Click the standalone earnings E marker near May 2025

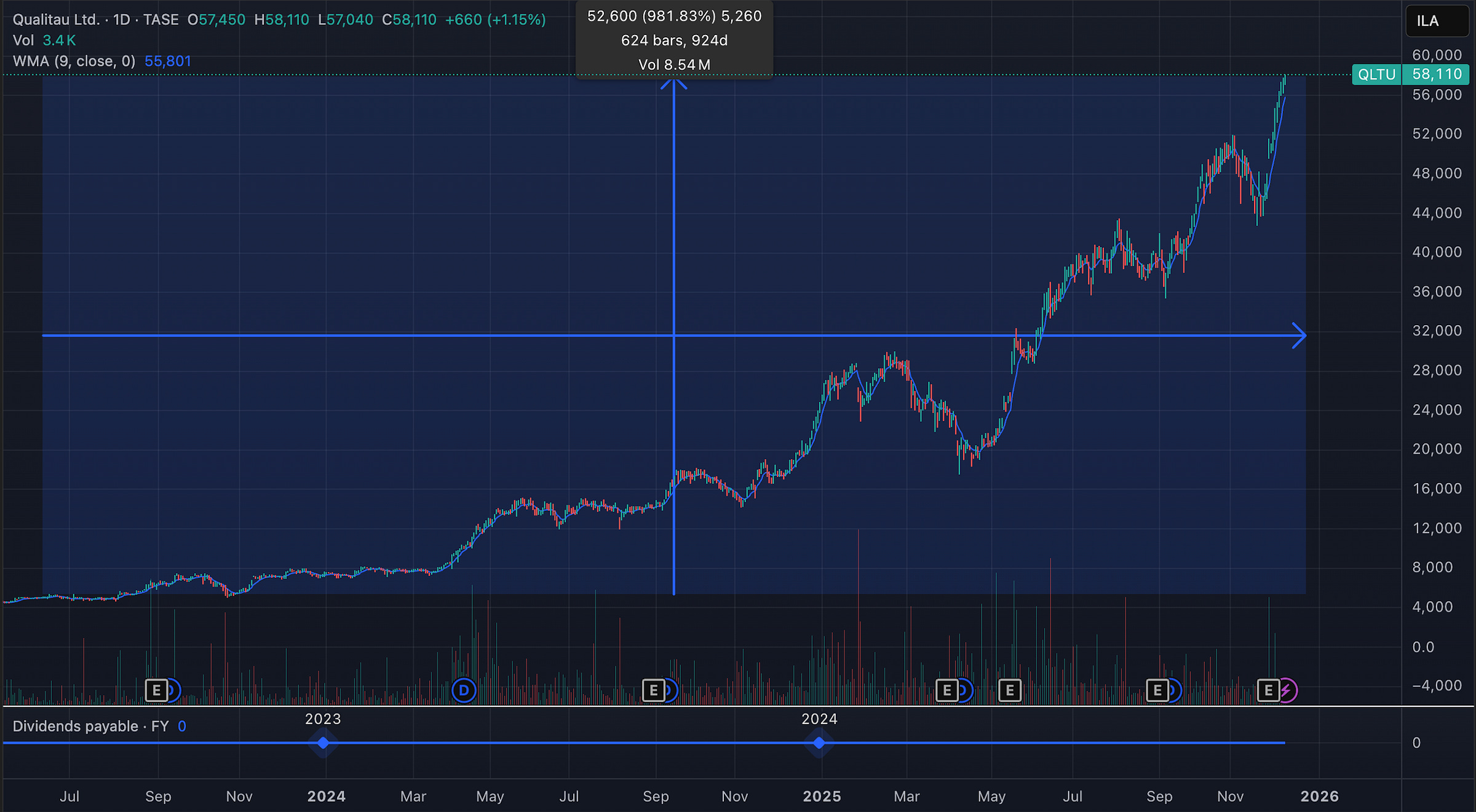click(1009, 690)
